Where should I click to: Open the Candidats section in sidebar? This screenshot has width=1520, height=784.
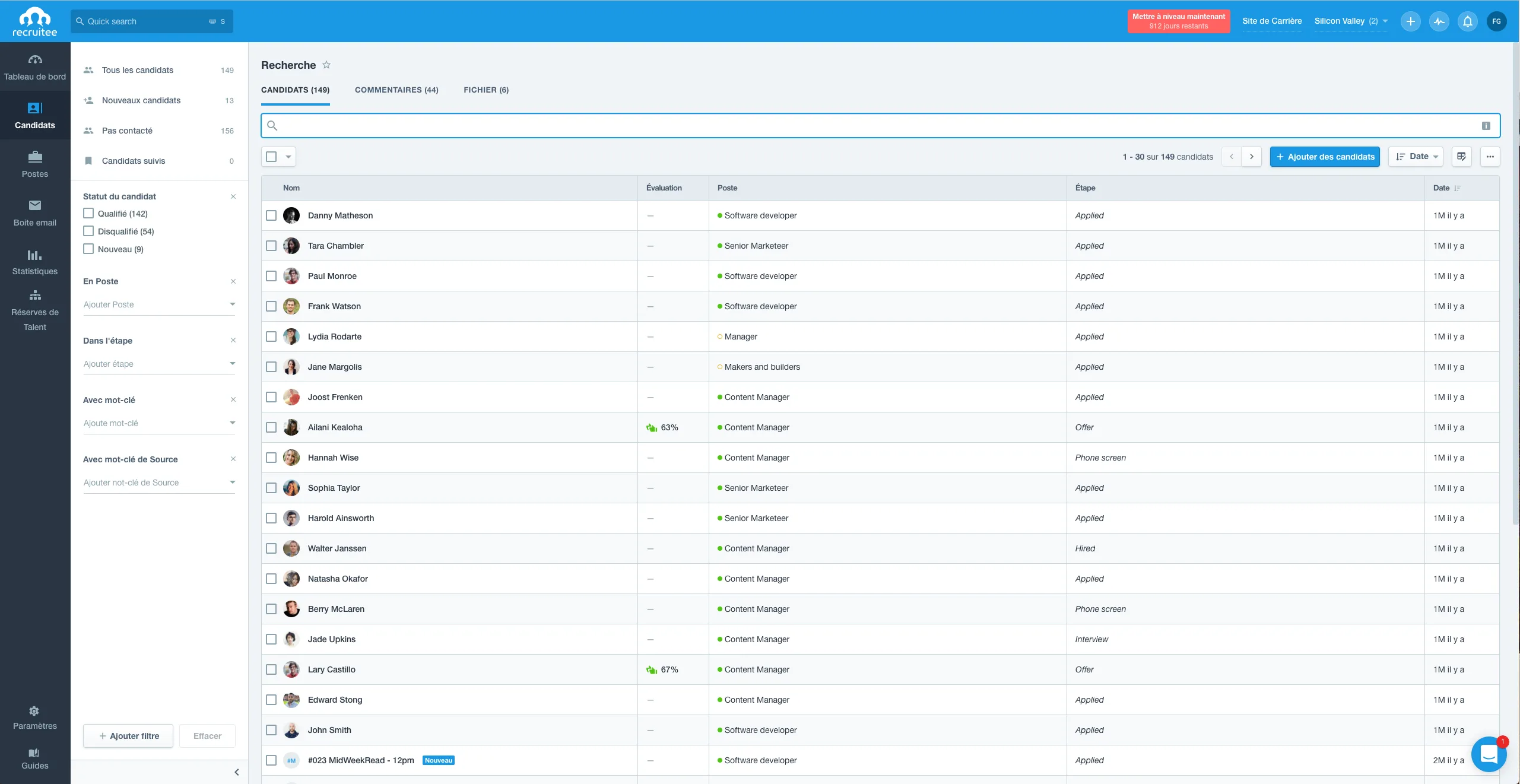[x=35, y=115]
